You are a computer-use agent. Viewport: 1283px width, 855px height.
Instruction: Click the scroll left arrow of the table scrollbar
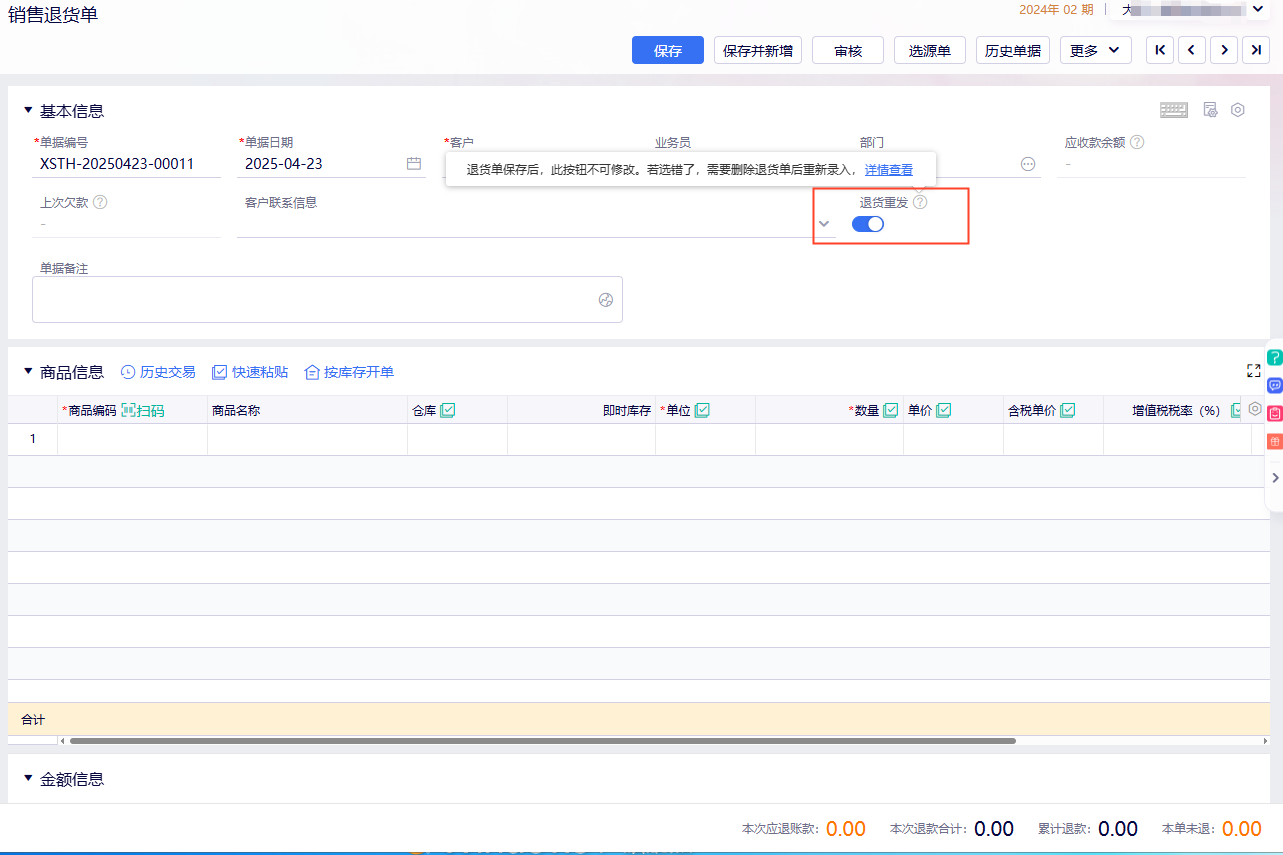tap(62, 741)
